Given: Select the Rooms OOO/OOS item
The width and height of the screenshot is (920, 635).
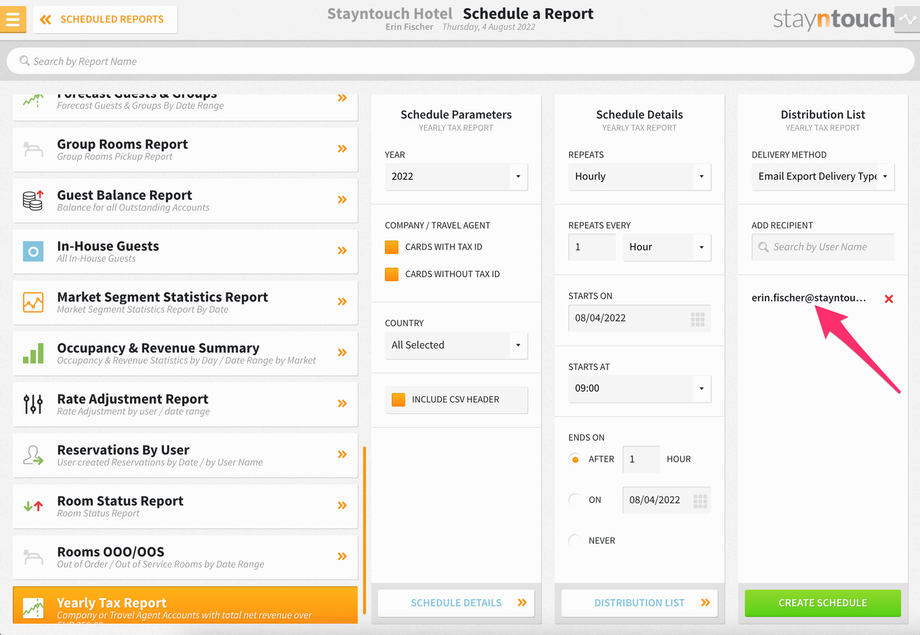Looking at the screenshot, I should [x=185, y=558].
